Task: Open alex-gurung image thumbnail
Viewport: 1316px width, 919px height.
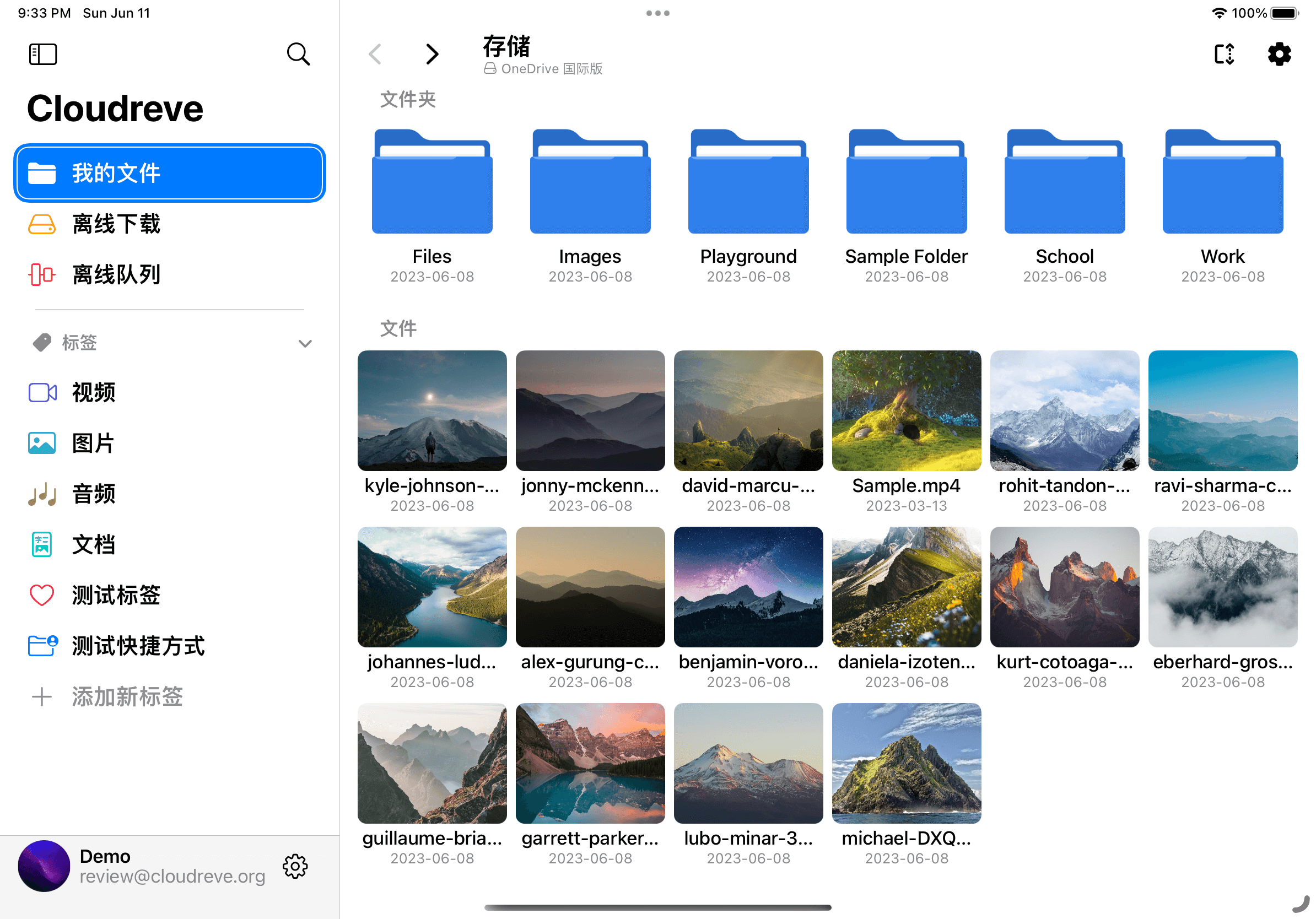Action: pos(590,587)
